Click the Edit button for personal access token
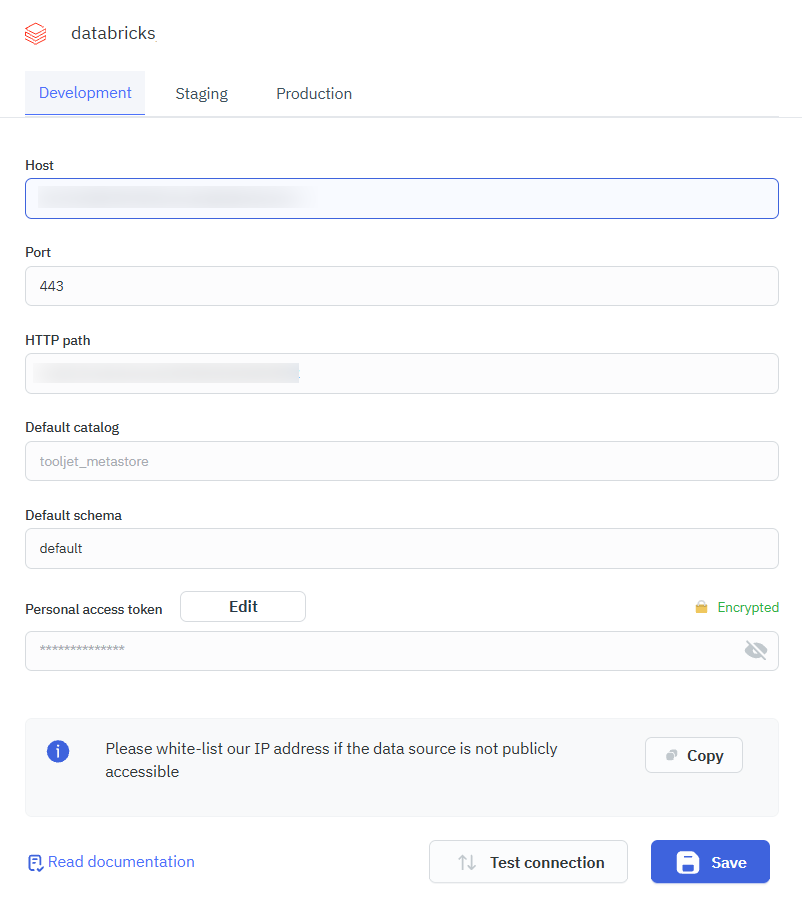The width and height of the screenshot is (802, 910). (242, 606)
